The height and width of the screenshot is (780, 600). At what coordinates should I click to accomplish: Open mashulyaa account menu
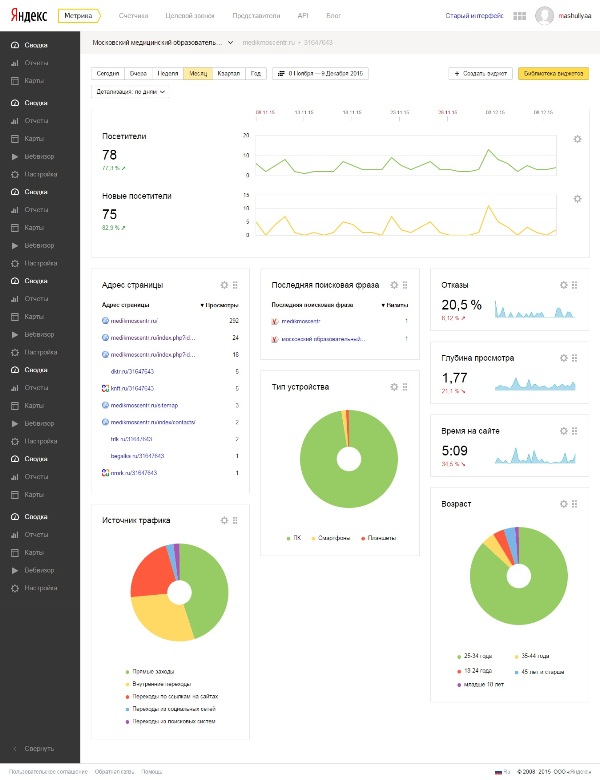tap(575, 16)
